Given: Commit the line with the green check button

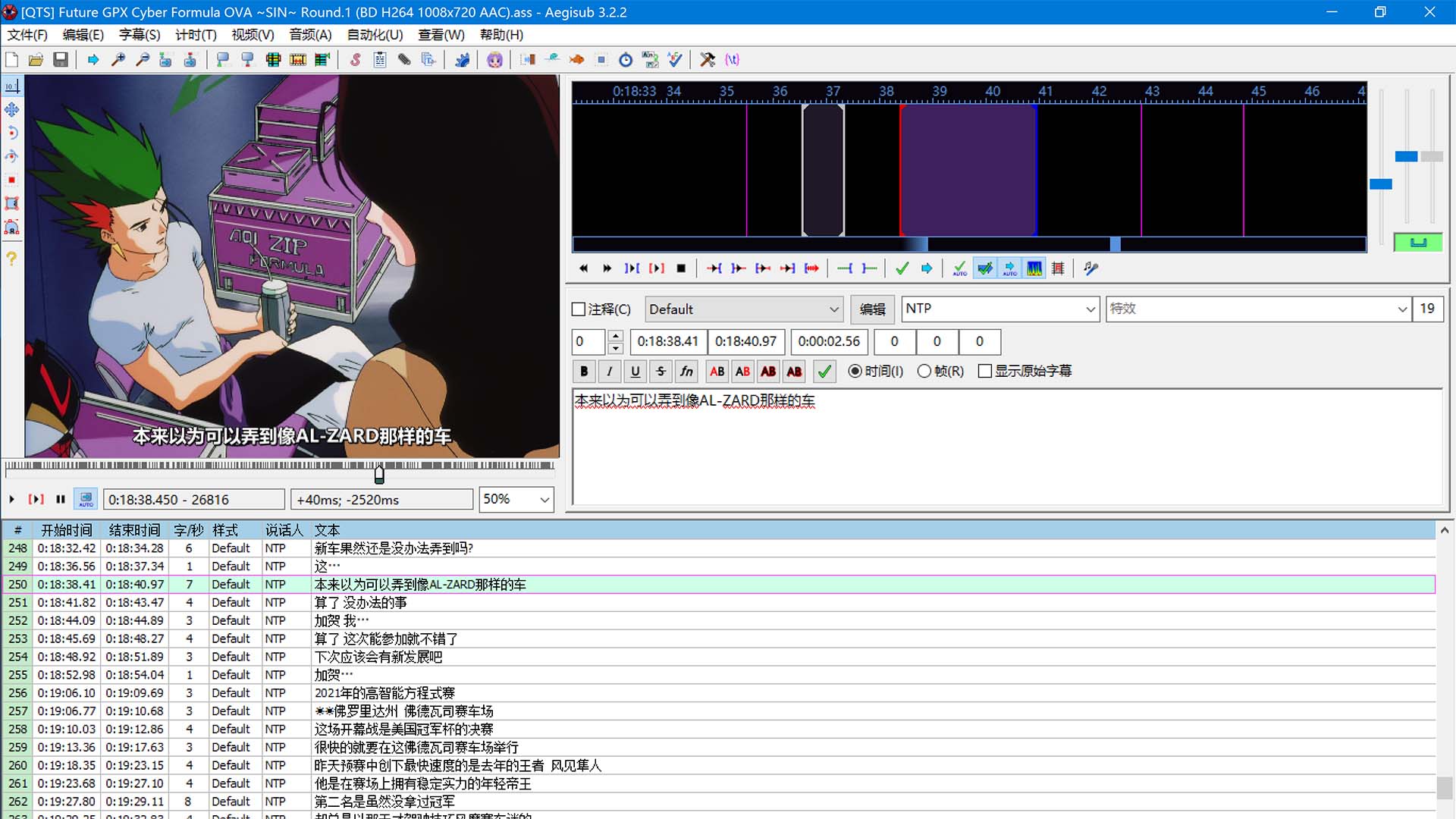Looking at the screenshot, I should [x=824, y=372].
